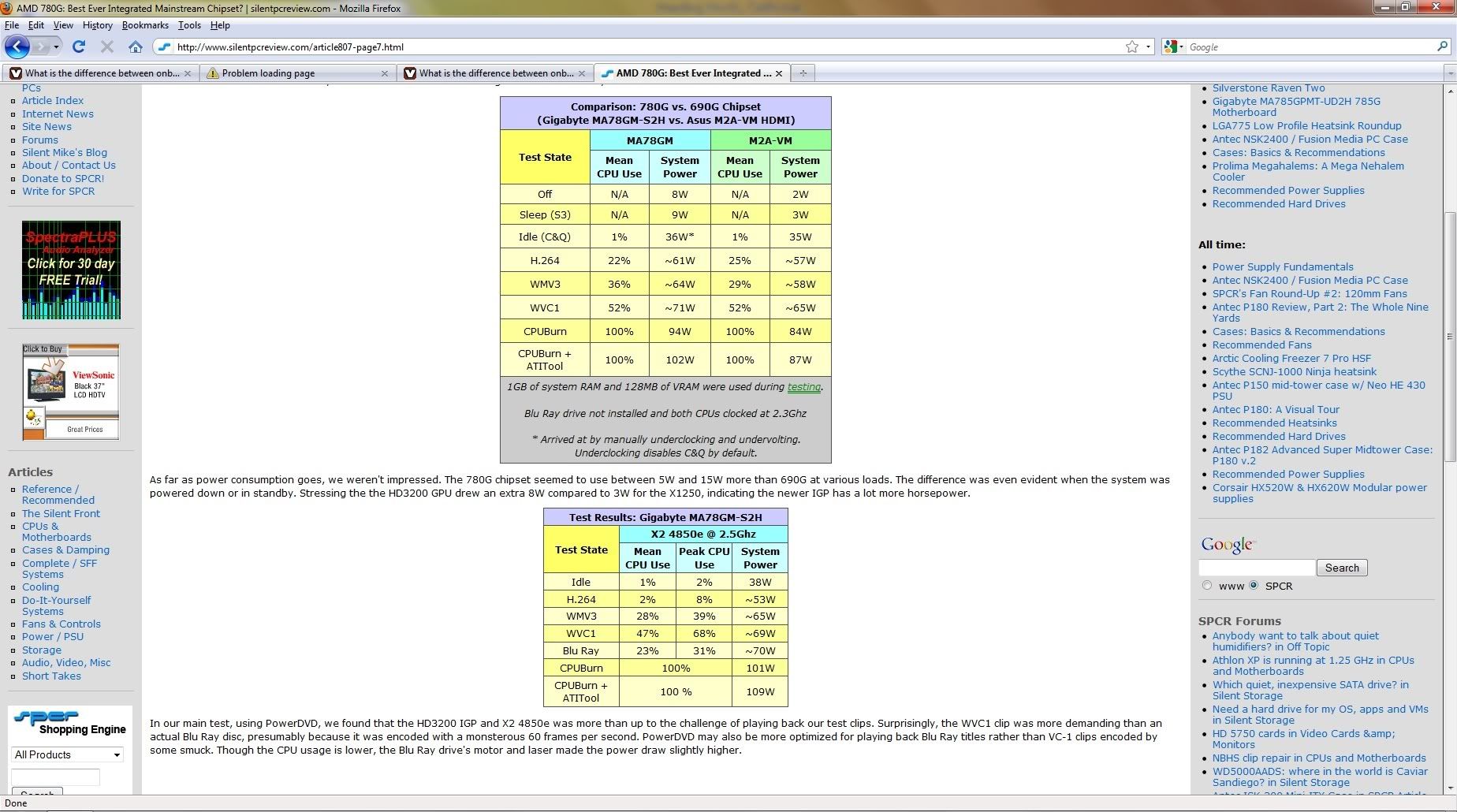
Task: Open the File menu
Action: [12, 25]
